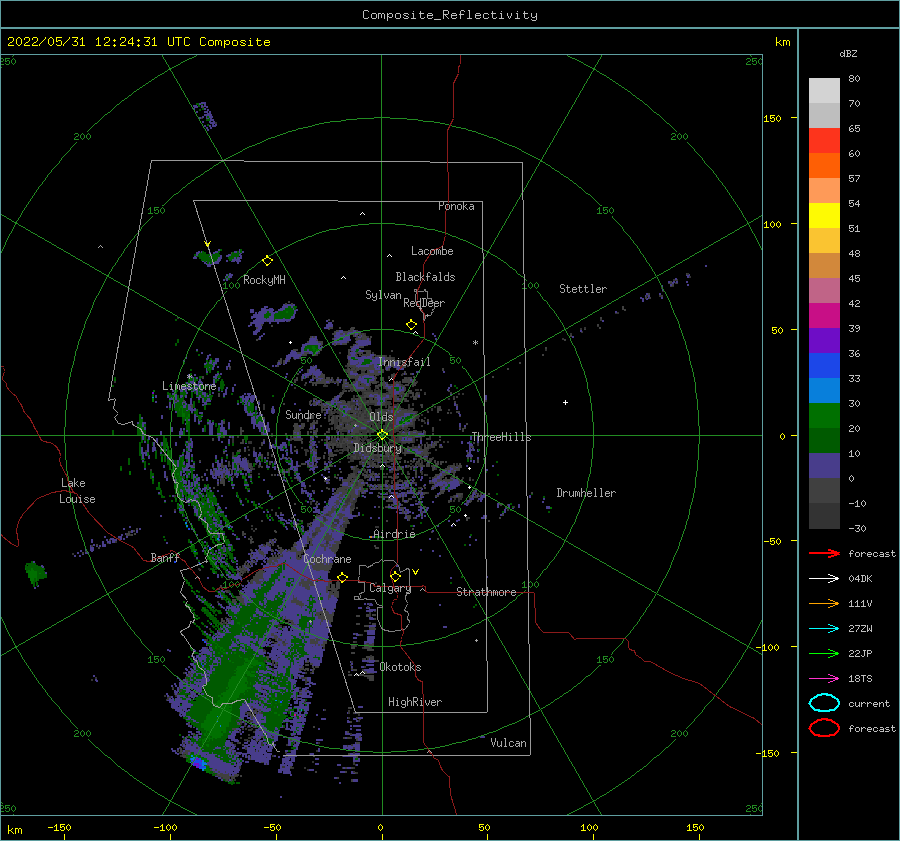Click the Olds map label
Image resolution: width=900 pixels, height=841 pixels.
tap(381, 417)
